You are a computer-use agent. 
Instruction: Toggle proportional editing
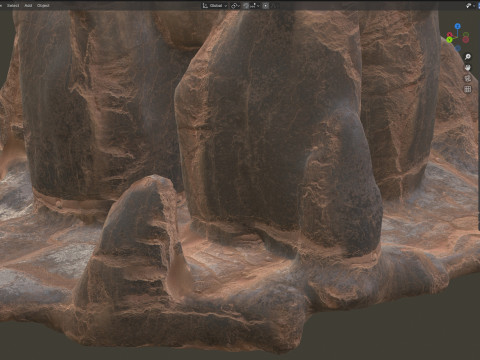coord(266,6)
